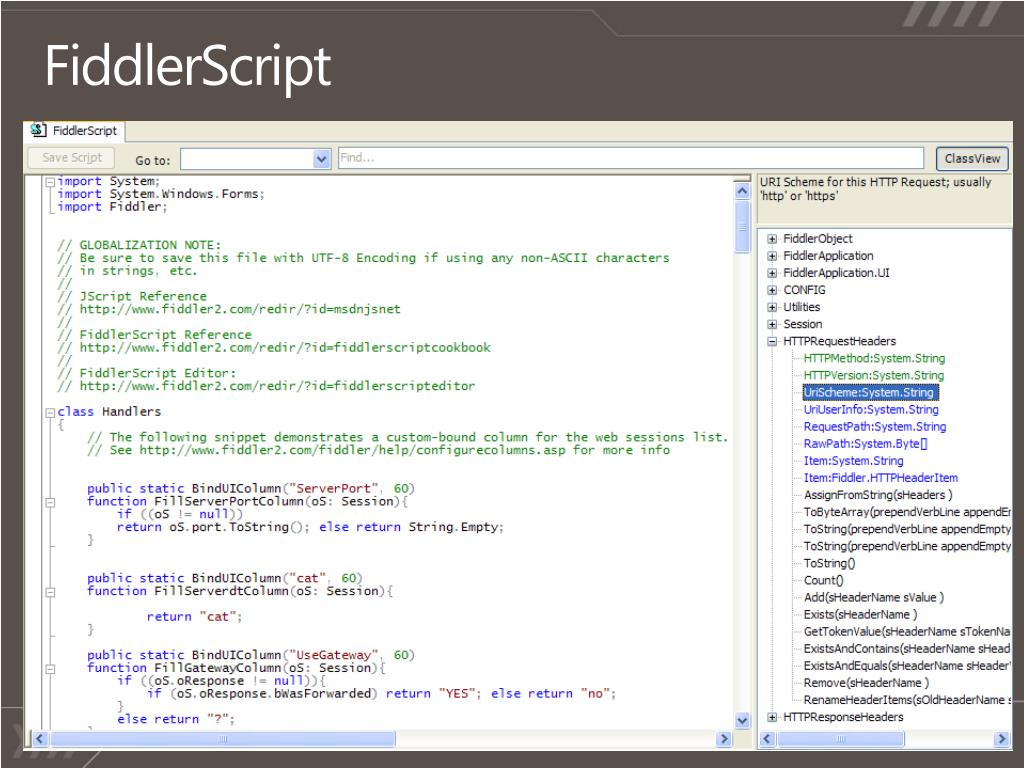Collapse the FillGatewayColumn function
Image resolution: width=1024 pixels, height=768 pixels.
click(50, 669)
